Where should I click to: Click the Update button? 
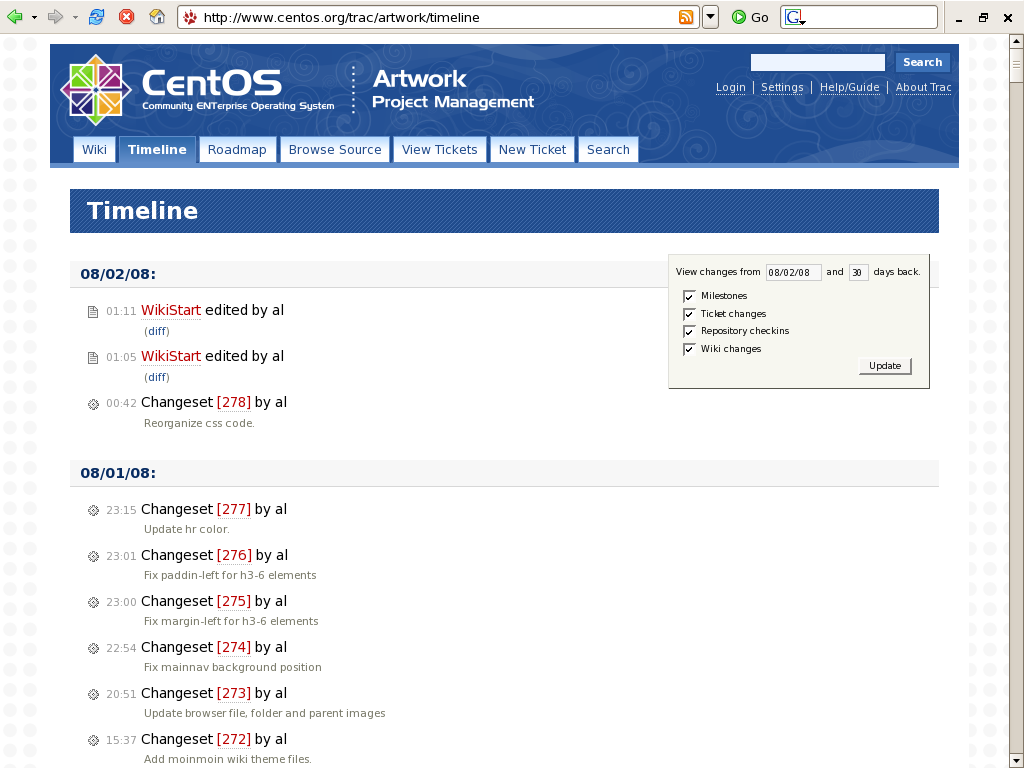point(885,366)
